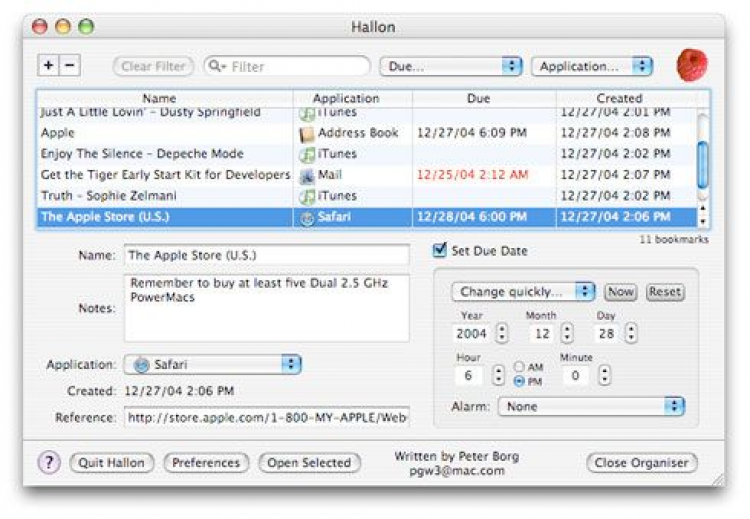Image resolution: width=750 pixels, height=519 pixels.
Task: Click Safari icon in the Application popup
Action: (141, 365)
